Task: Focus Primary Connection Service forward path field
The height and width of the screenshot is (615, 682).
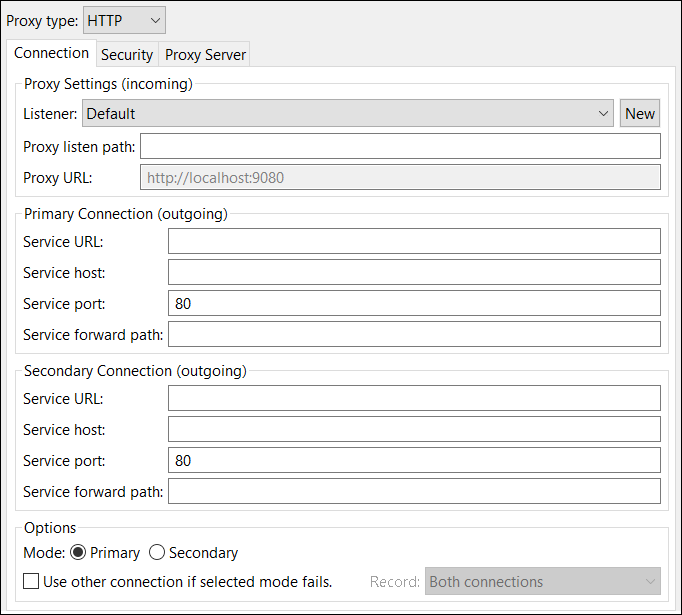Action: point(414,334)
